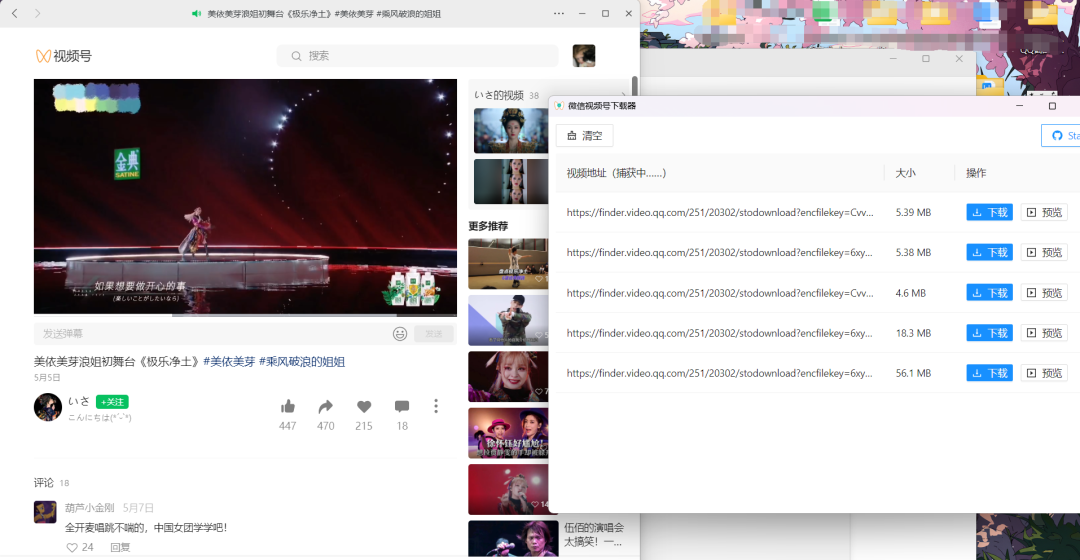This screenshot has width=1080, height=560.
Task: Click the video URL in the 18.3 MB row
Action: pyautogui.click(x=719, y=333)
